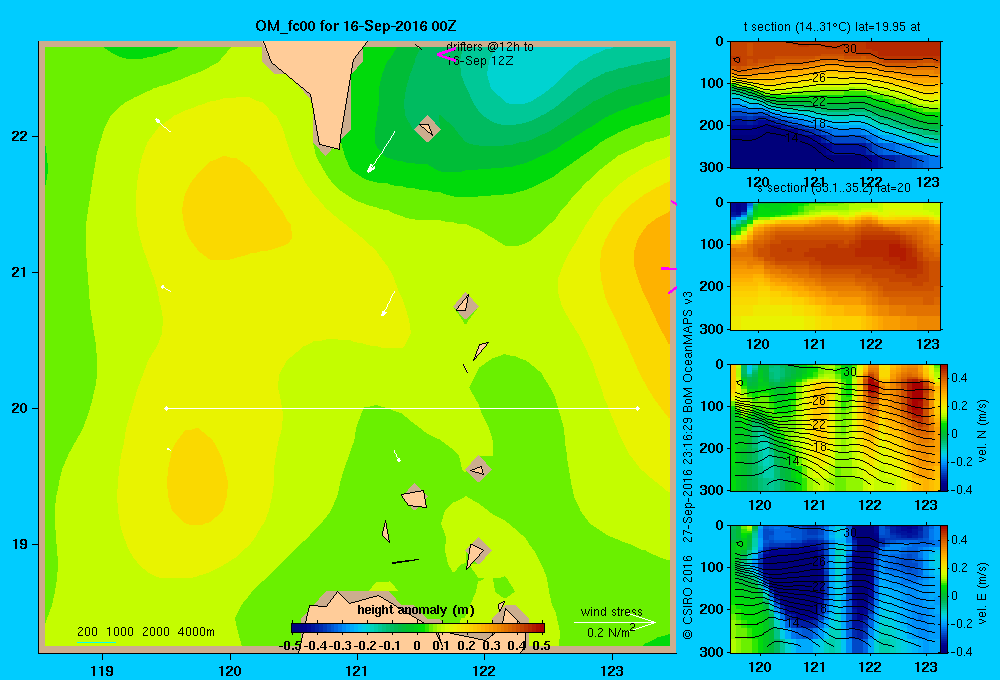Click the white transect line at latitude 20

(402, 408)
